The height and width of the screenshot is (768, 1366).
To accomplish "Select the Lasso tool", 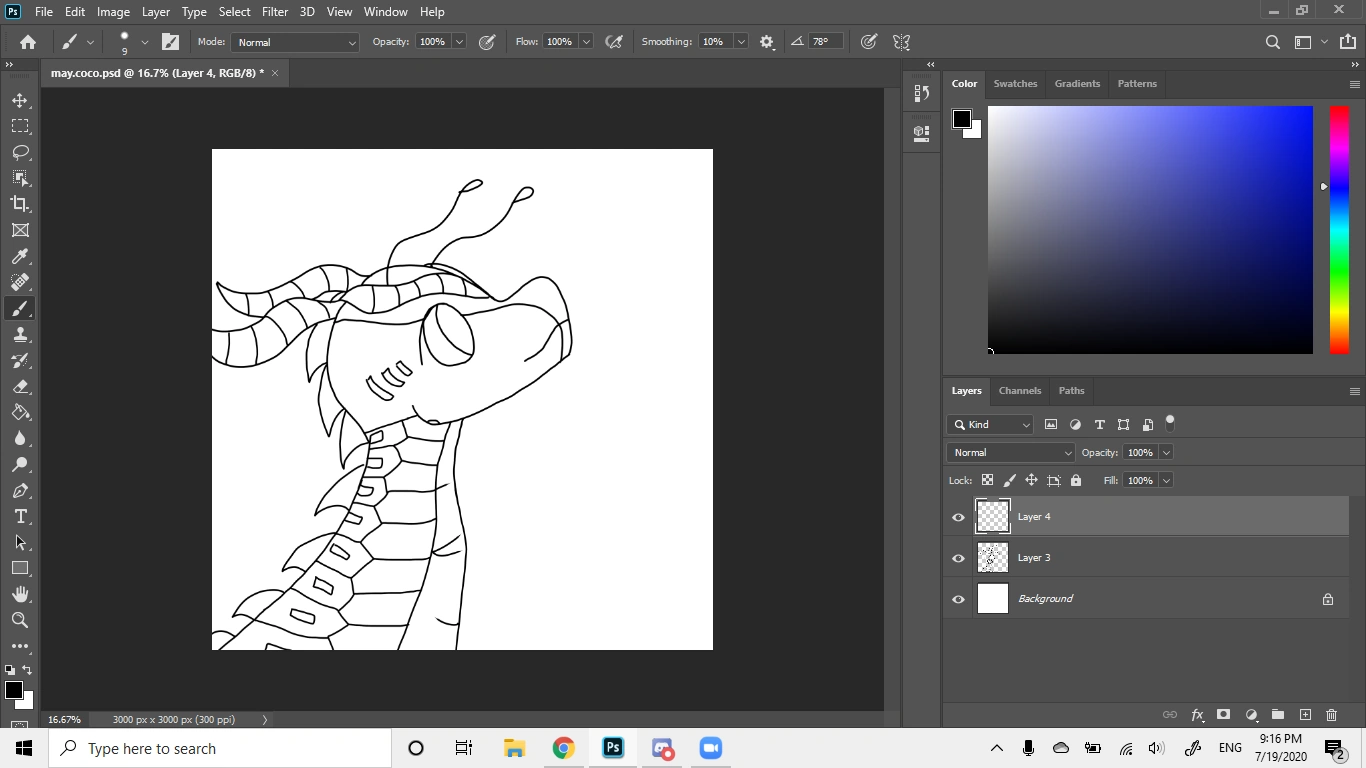I will [x=20, y=152].
